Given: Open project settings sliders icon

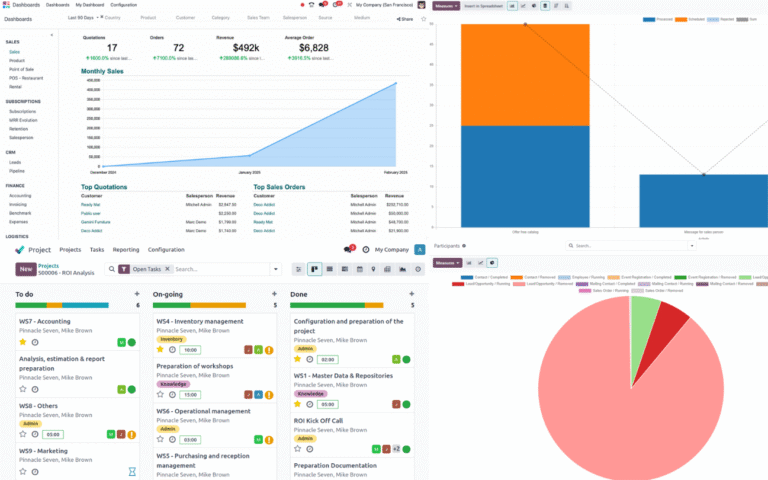Looking at the screenshot, I should [298, 269].
